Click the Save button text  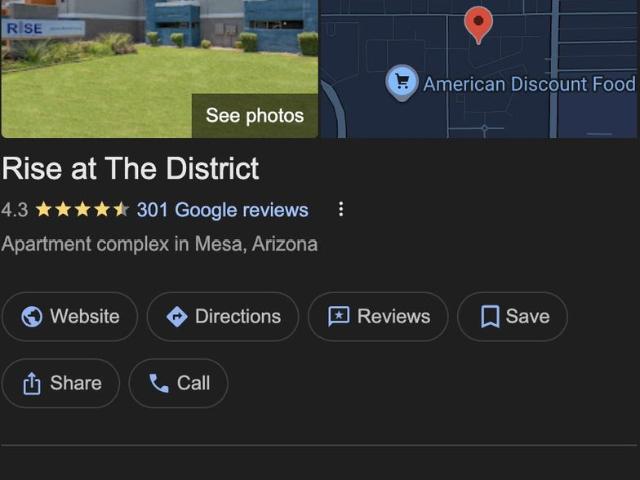tap(528, 316)
